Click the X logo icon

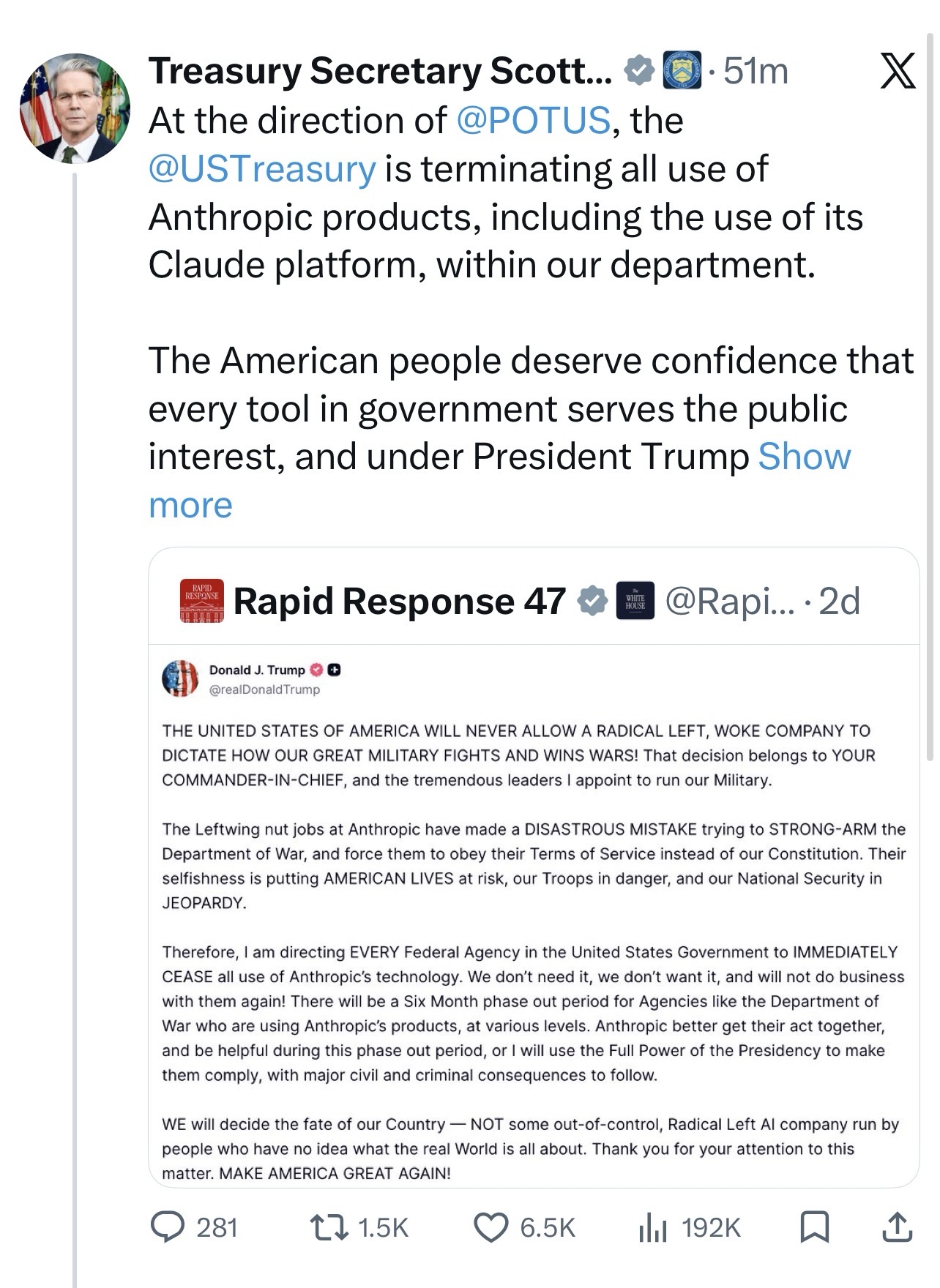(x=898, y=72)
